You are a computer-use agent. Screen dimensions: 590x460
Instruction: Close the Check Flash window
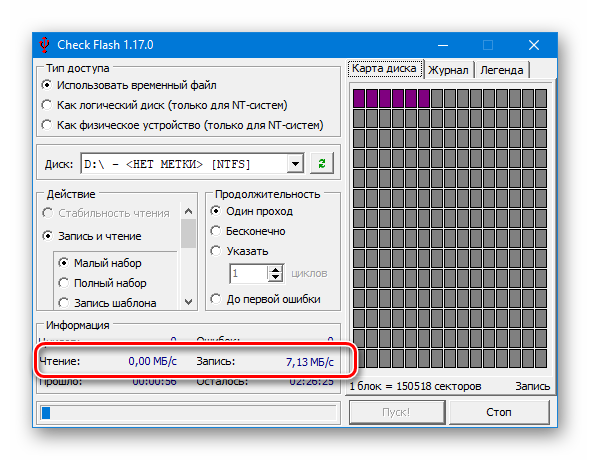click(x=534, y=45)
